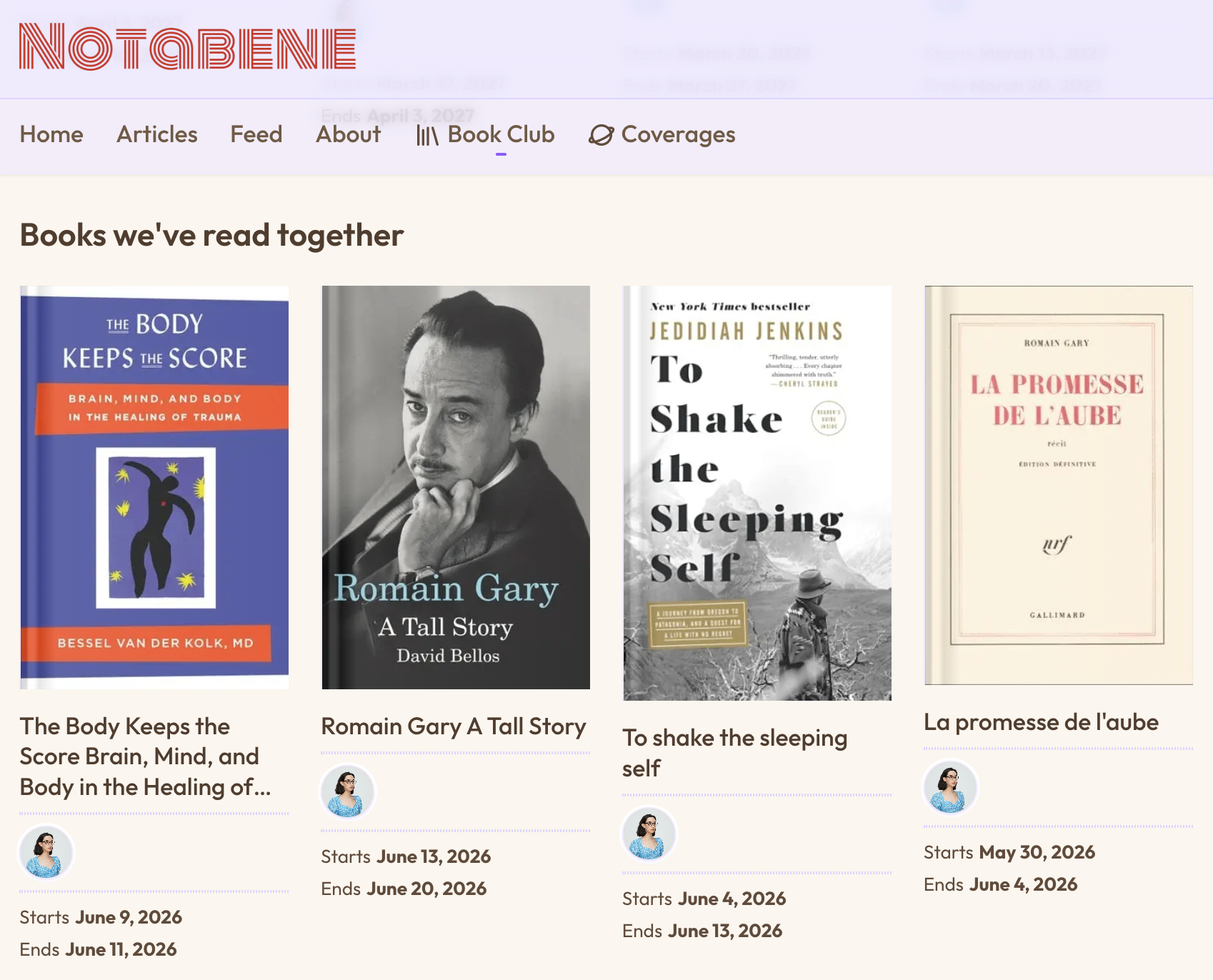Click the start date June 4, 2026
The width and height of the screenshot is (1213, 980).
pos(732,899)
